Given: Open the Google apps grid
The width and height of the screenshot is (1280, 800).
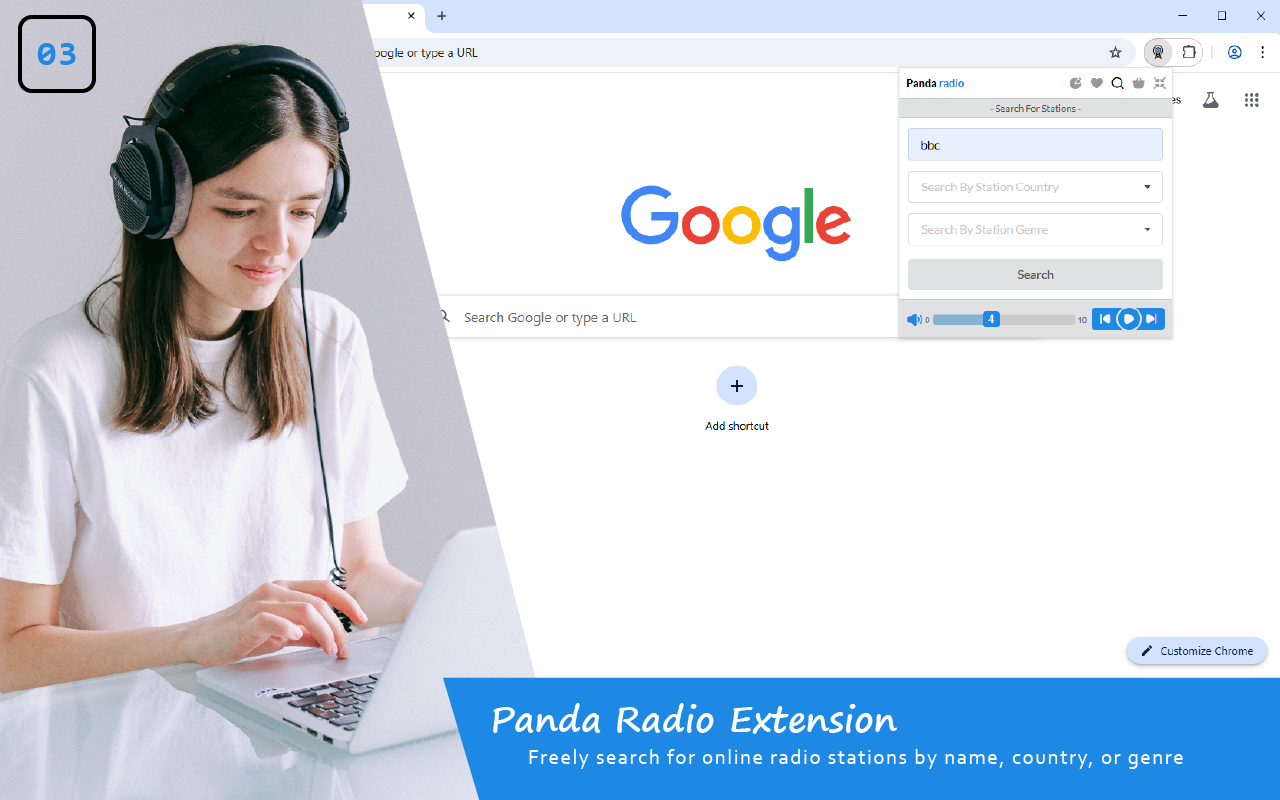Looking at the screenshot, I should [x=1251, y=100].
